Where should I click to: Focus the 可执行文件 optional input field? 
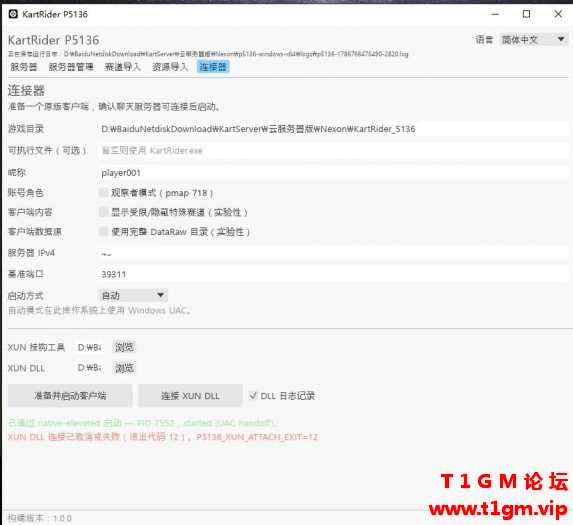[x=333, y=151]
